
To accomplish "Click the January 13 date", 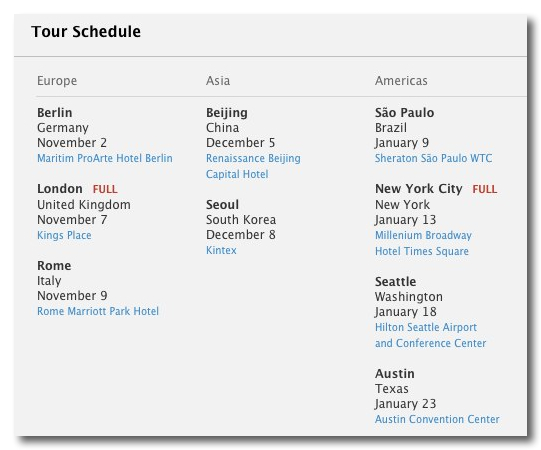I will [406, 220].
